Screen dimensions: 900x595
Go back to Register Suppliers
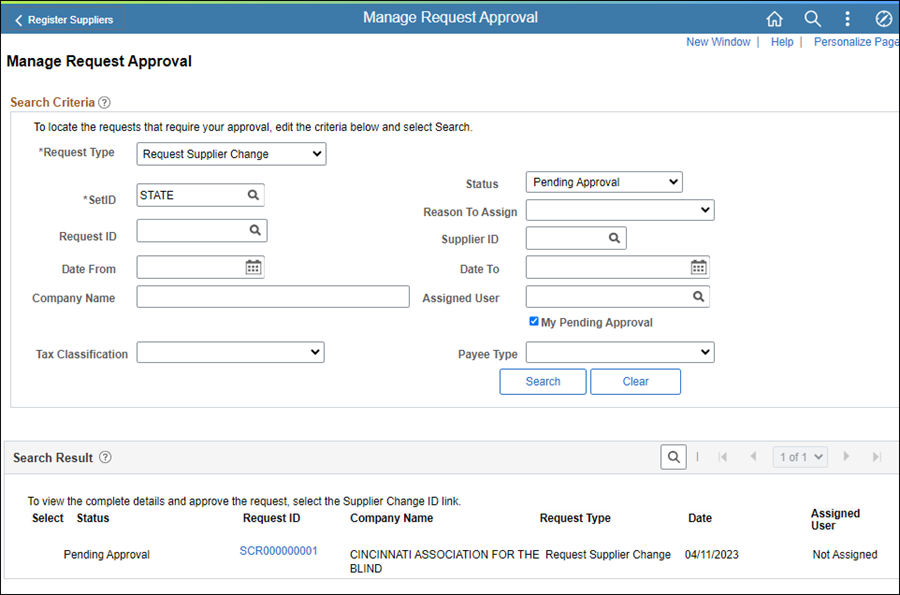[63, 20]
